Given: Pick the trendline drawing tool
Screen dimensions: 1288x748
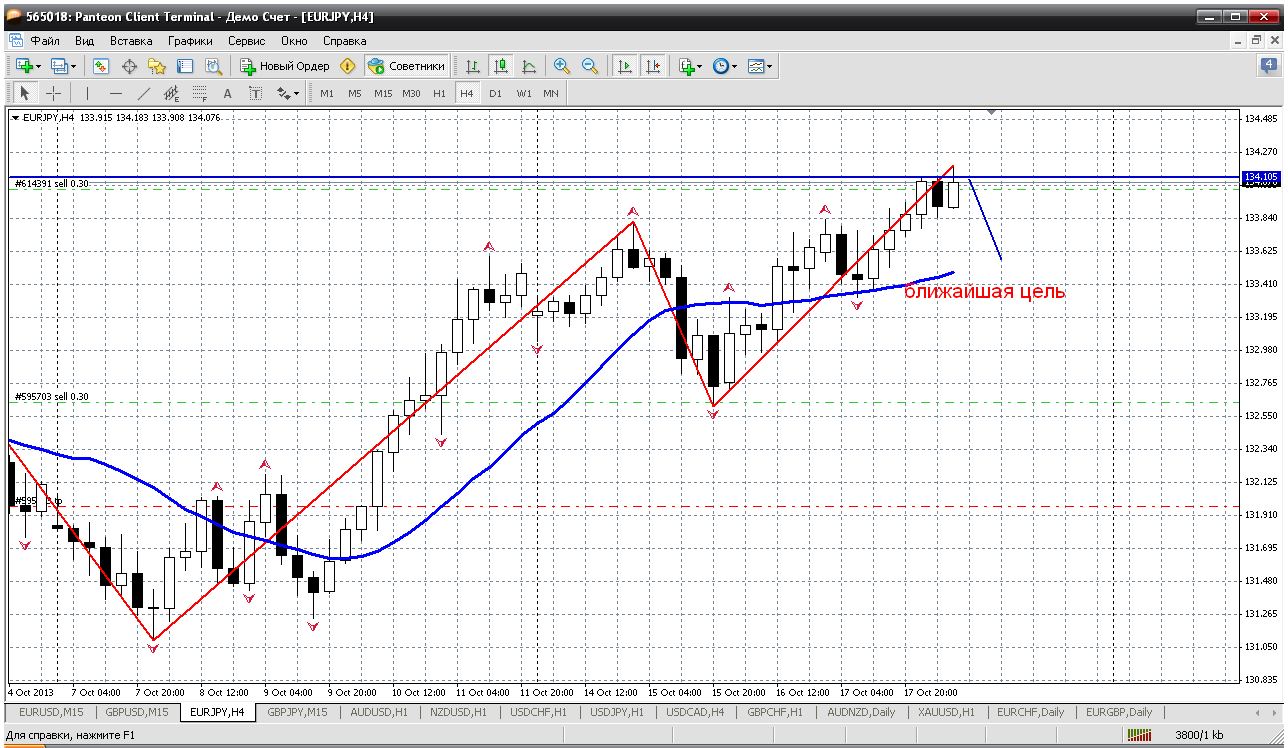Looking at the screenshot, I should [x=143, y=93].
